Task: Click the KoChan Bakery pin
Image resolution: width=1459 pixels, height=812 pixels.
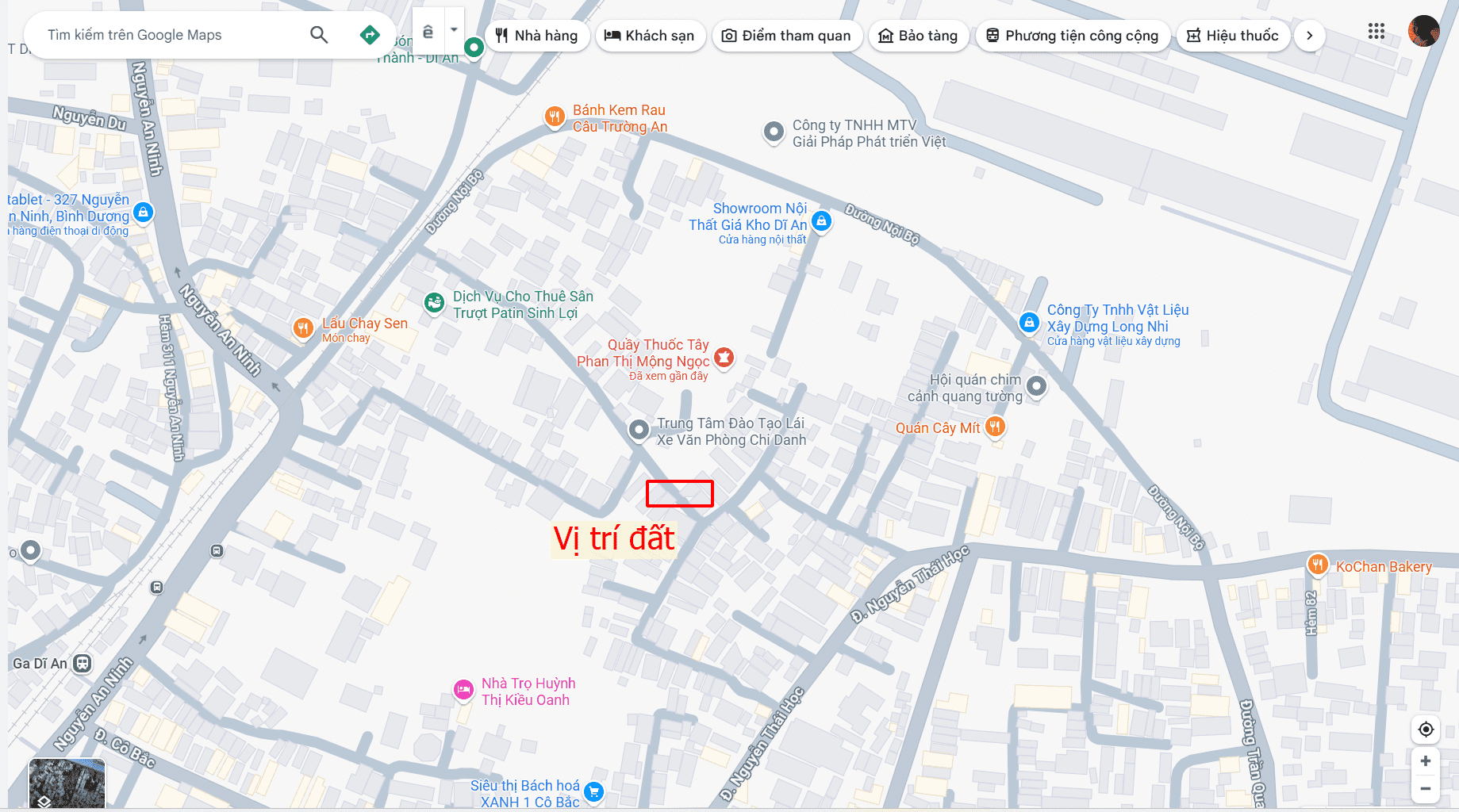Action: (x=1318, y=565)
